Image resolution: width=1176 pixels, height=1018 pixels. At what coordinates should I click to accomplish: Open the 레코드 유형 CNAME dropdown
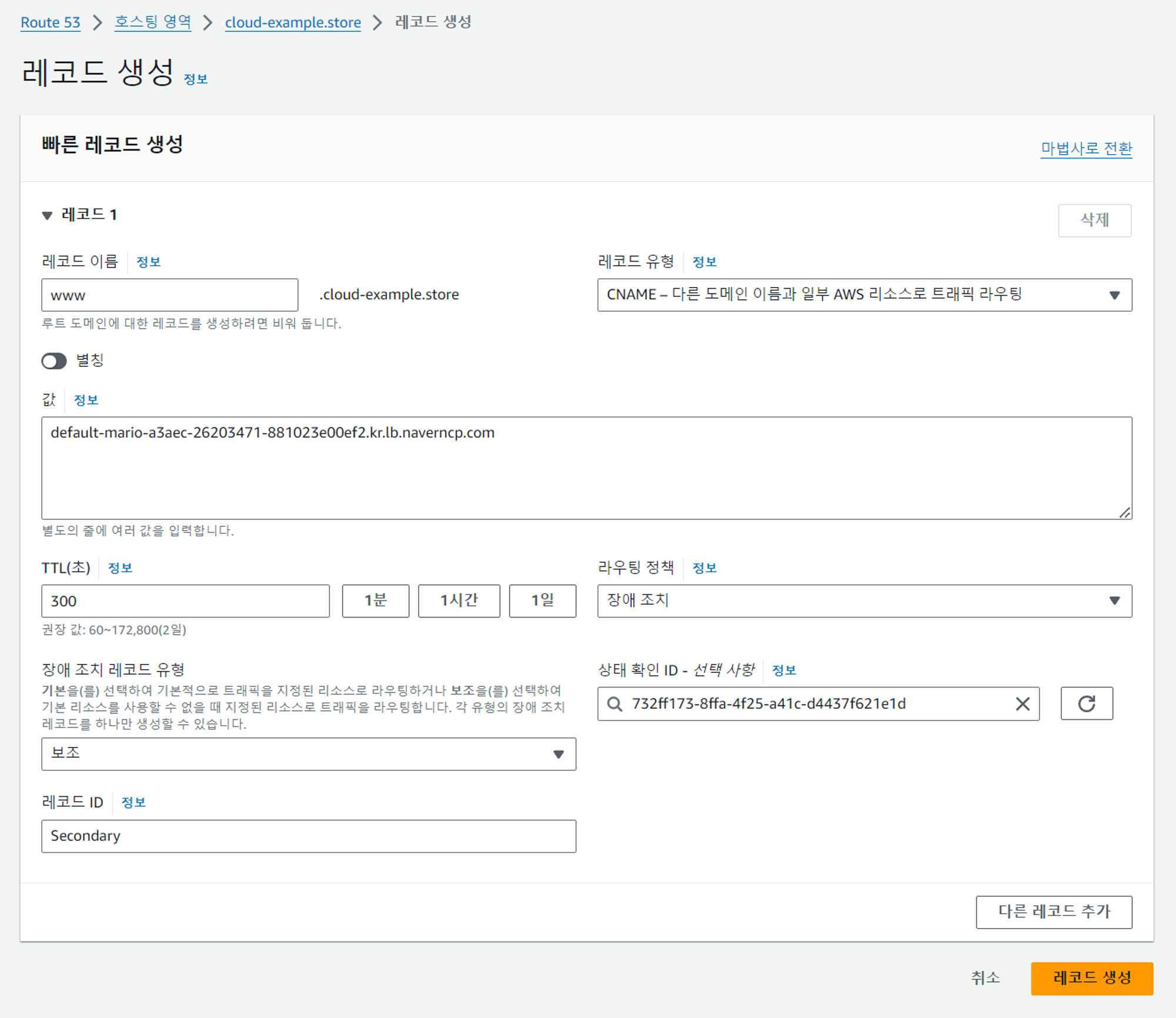864,295
